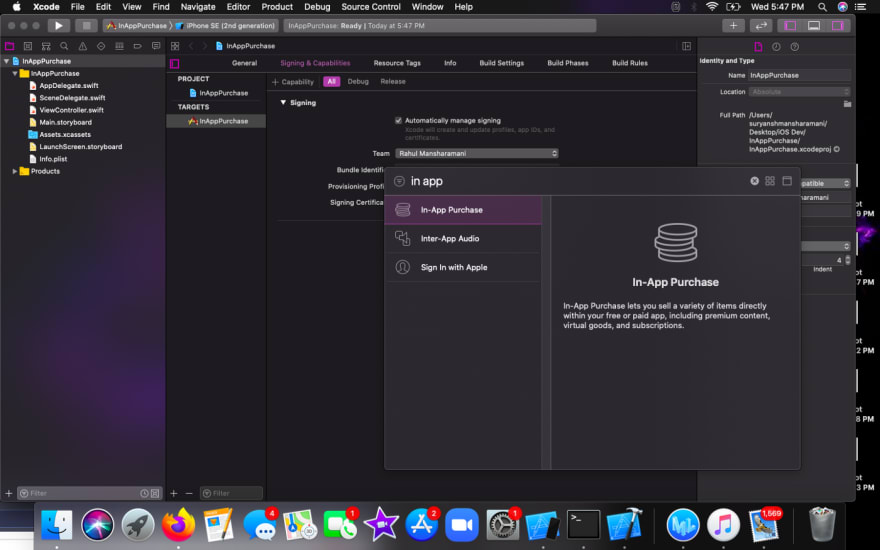
Task: Open the Debug navigator
Action: point(119,46)
